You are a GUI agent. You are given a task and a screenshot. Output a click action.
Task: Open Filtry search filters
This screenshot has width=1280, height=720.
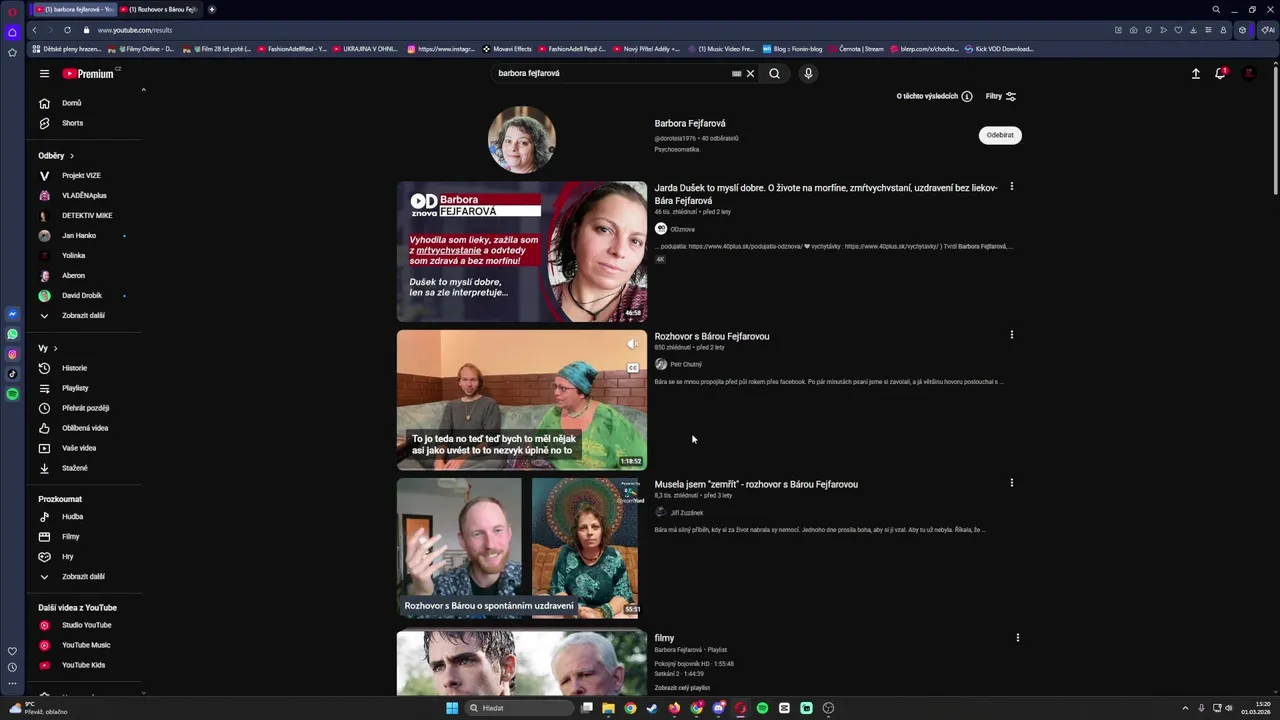click(1001, 96)
